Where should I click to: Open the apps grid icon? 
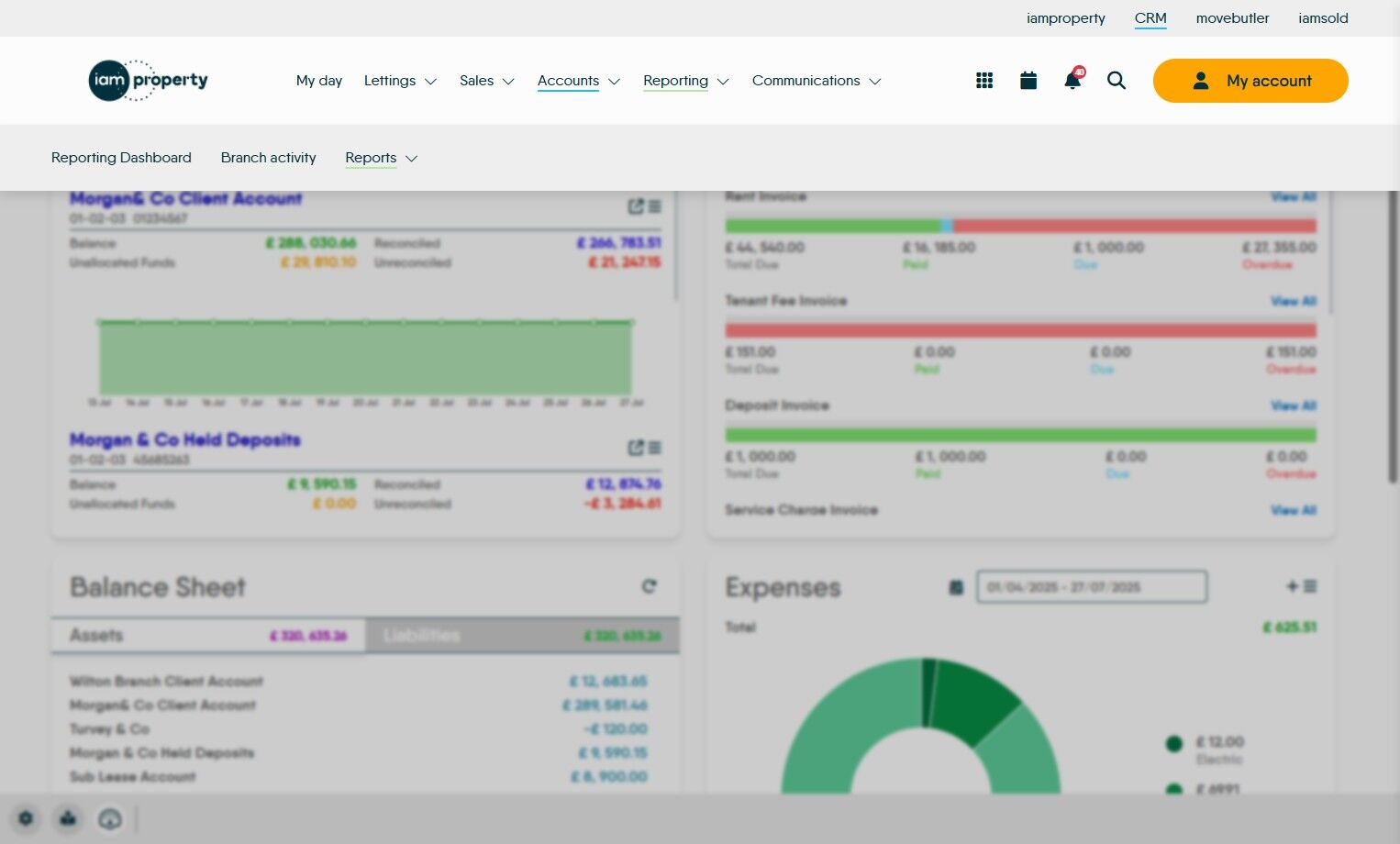click(x=984, y=81)
